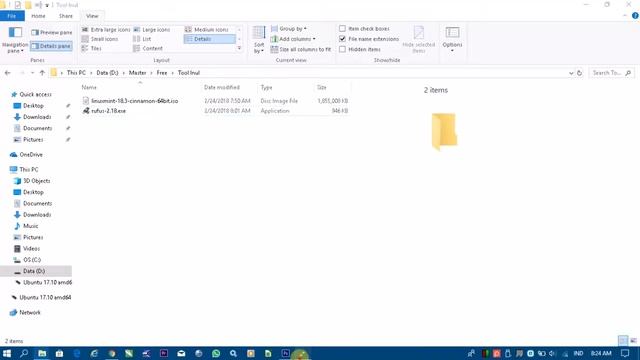Screen dimensions: 640x360
Task: Select Content layout
Action: pyautogui.click(x=148, y=48)
